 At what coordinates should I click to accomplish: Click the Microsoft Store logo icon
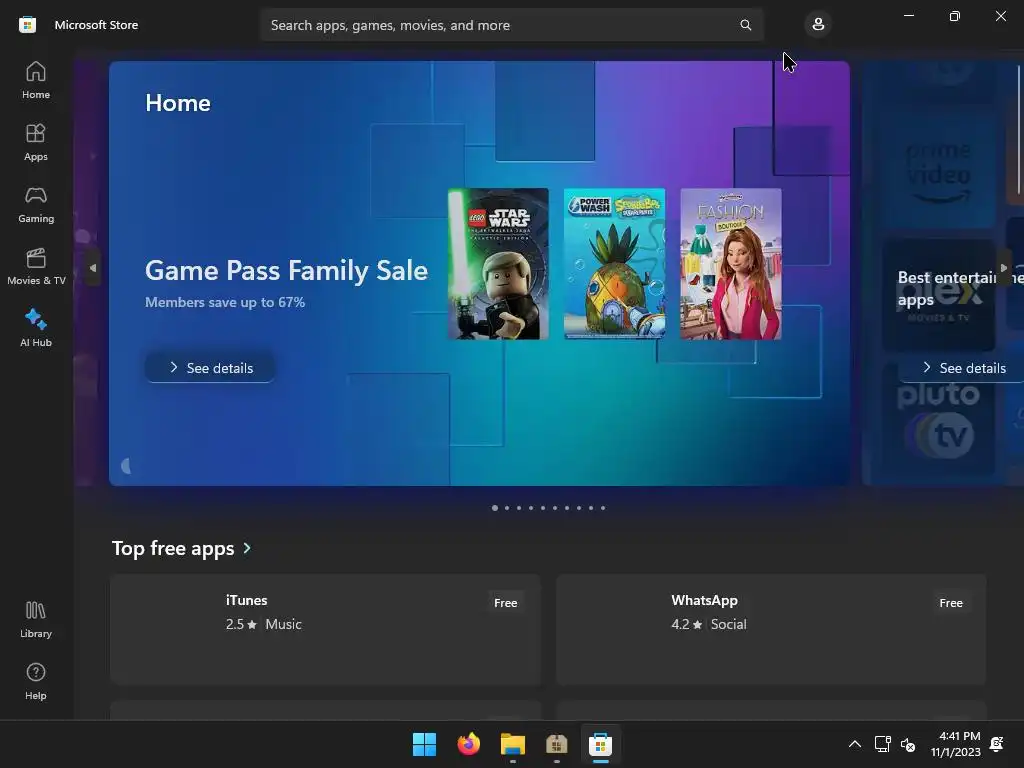point(27,25)
